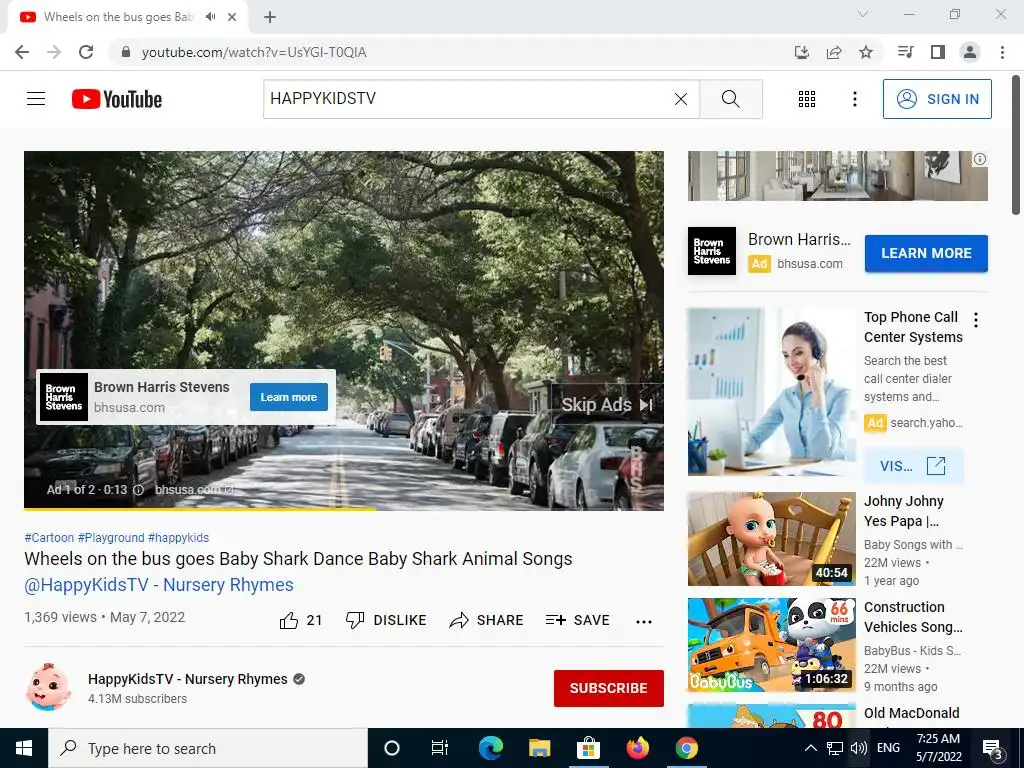The image size is (1024, 768).
Task: Go back with browser back arrow
Action: pos(22,52)
